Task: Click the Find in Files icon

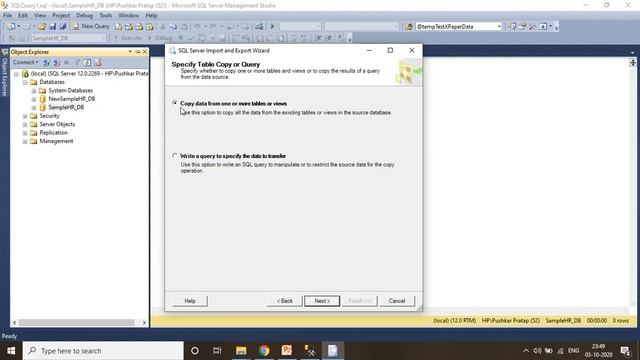Action: point(408,27)
